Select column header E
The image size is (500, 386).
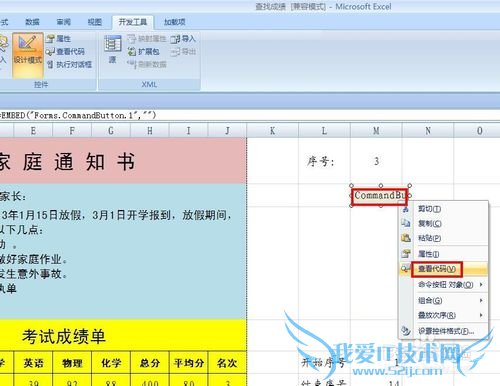[x=33, y=131]
